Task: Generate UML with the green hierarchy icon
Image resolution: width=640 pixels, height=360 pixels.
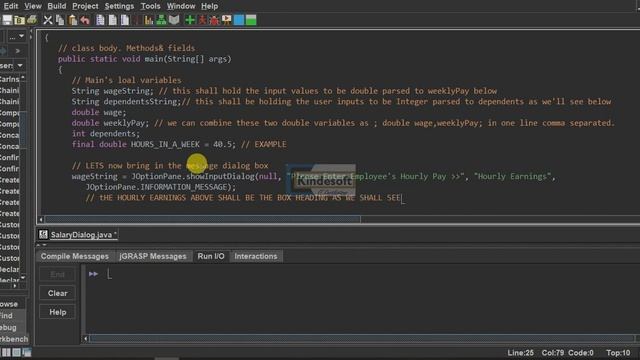Action: pos(161,20)
